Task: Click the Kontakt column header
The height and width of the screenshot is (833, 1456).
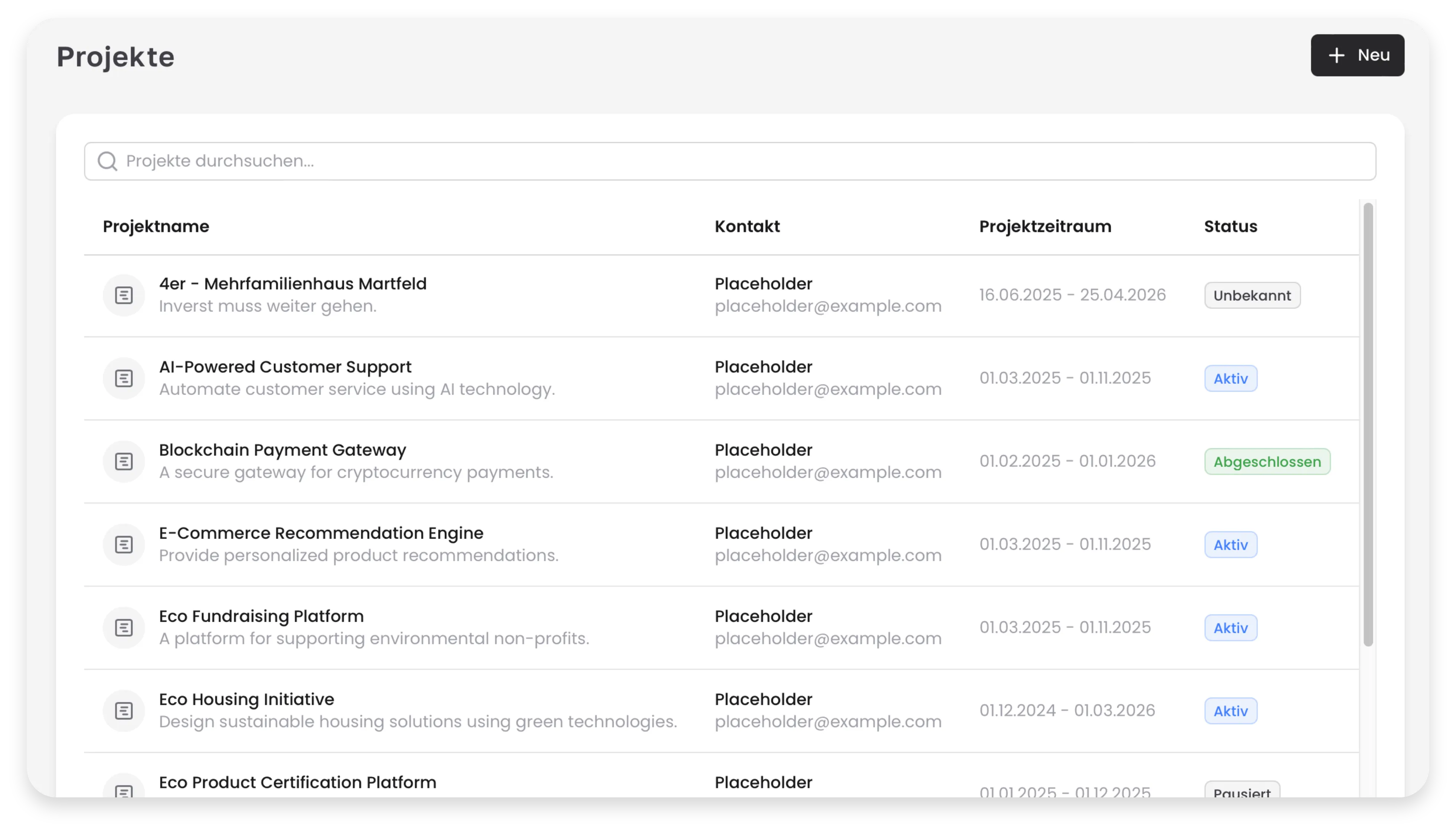Action: point(747,226)
